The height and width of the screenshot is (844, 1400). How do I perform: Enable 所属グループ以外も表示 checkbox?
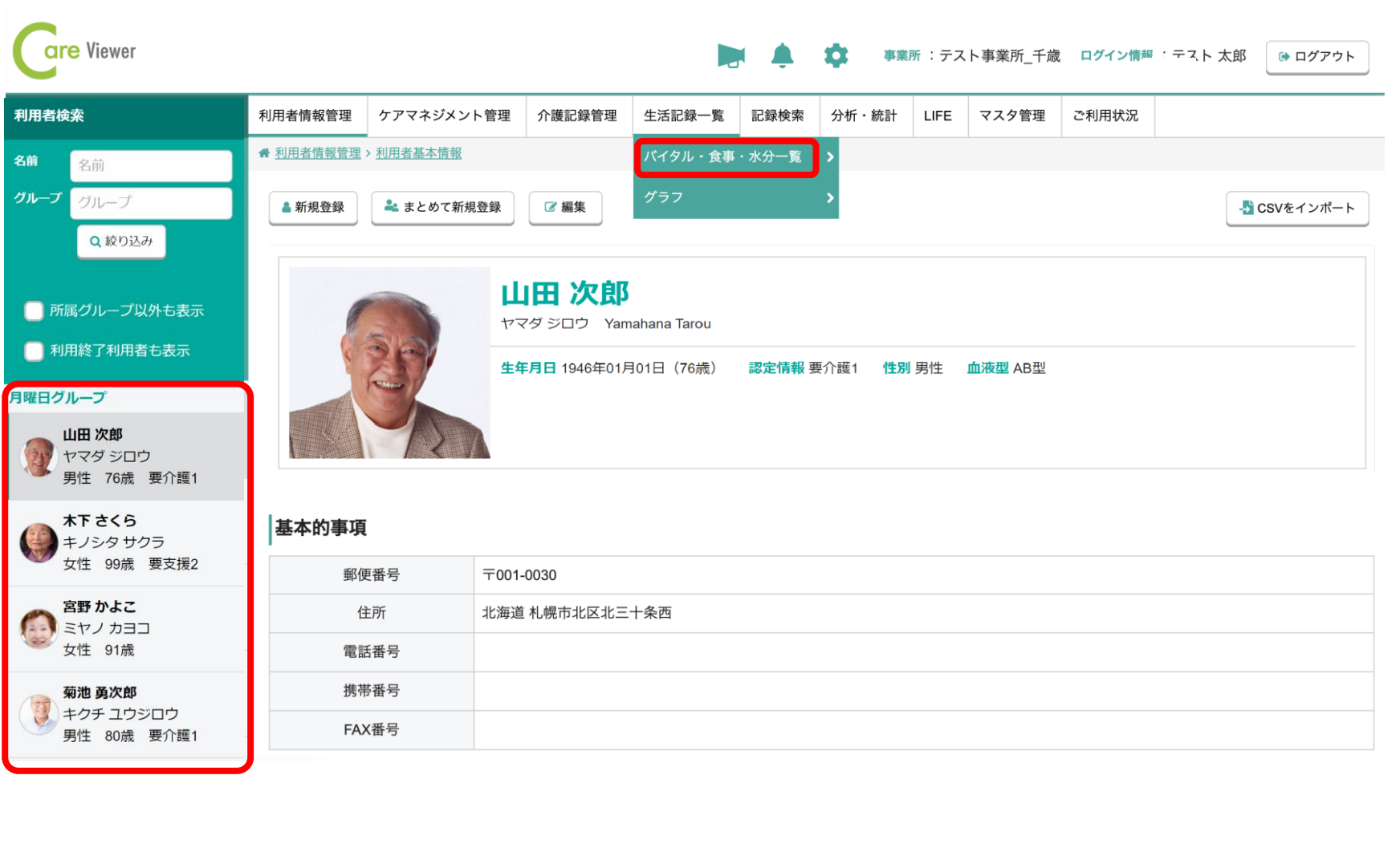[x=34, y=311]
